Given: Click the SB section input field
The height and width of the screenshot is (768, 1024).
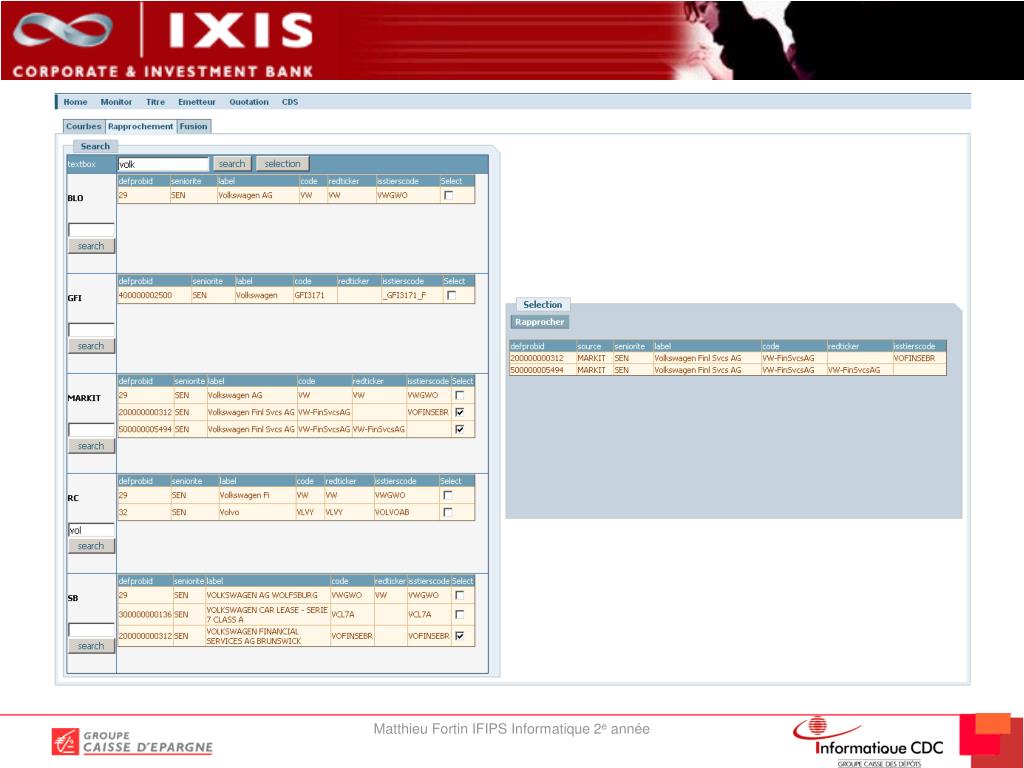Looking at the screenshot, I should pos(91,630).
